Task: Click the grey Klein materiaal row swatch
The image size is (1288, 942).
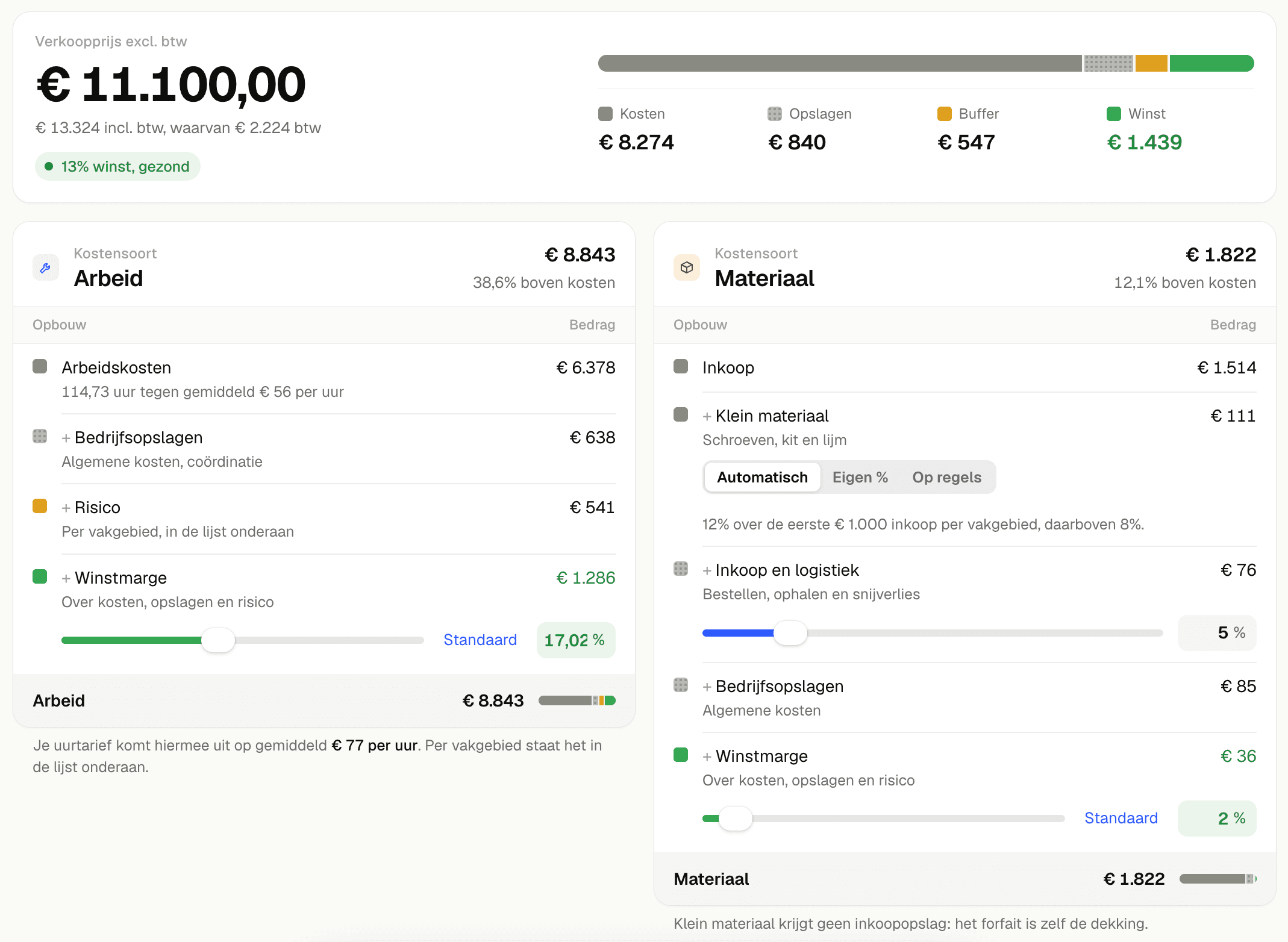Action: (x=681, y=414)
